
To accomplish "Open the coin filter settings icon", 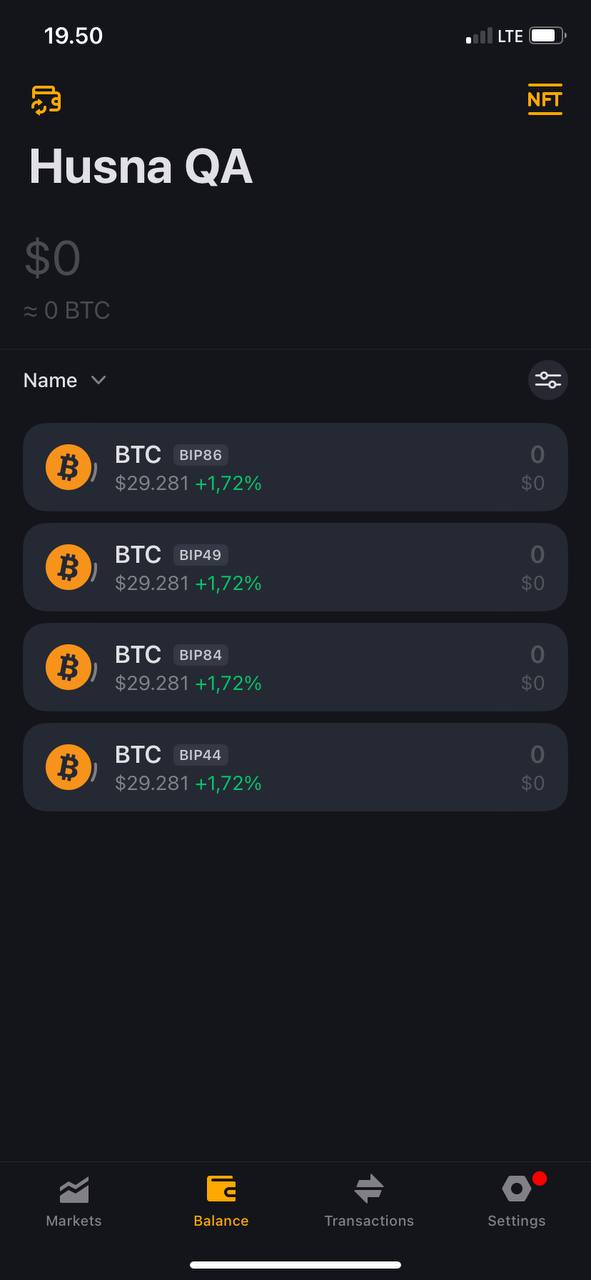I will (548, 380).
